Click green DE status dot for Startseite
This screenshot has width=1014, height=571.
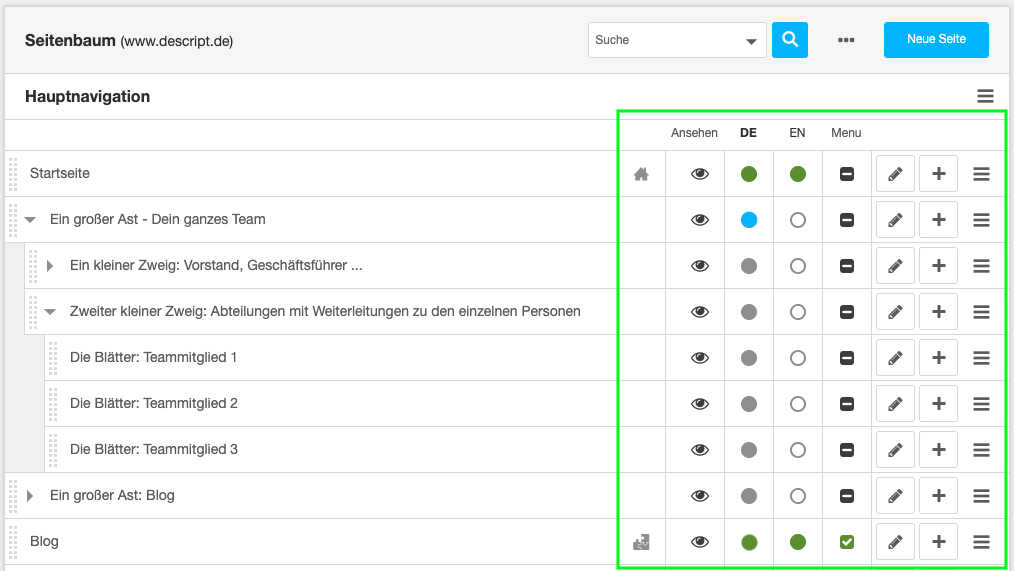[748, 174]
